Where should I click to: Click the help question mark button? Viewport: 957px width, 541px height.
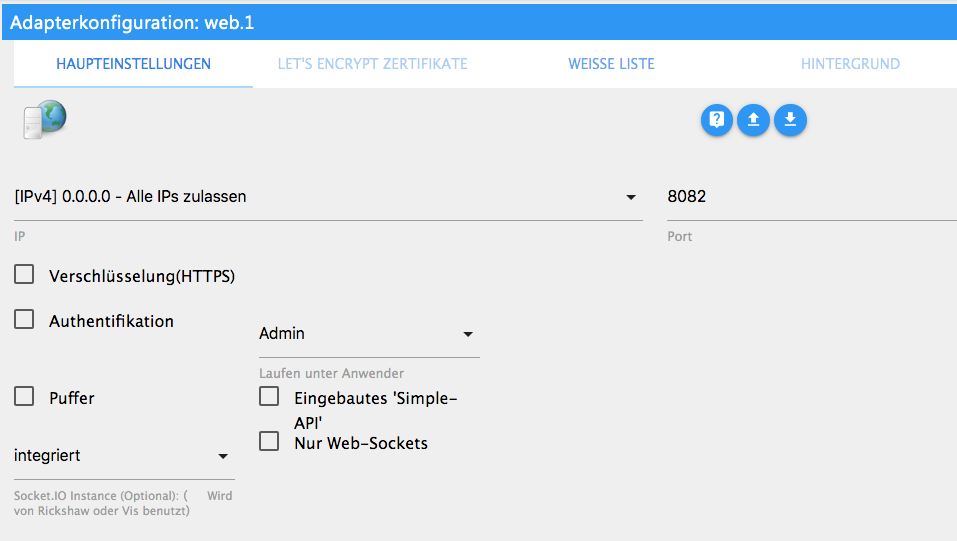[x=717, y=120]
